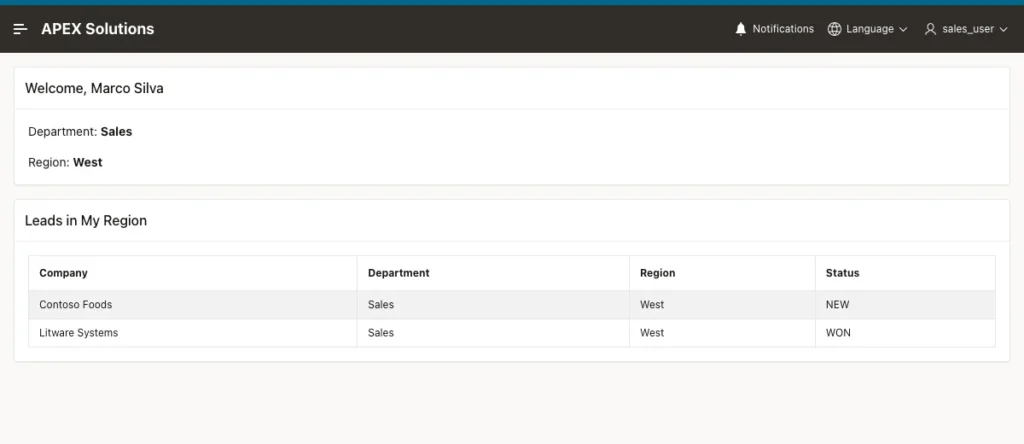
Task: Open the Language menu label
Action: point(870,29)
